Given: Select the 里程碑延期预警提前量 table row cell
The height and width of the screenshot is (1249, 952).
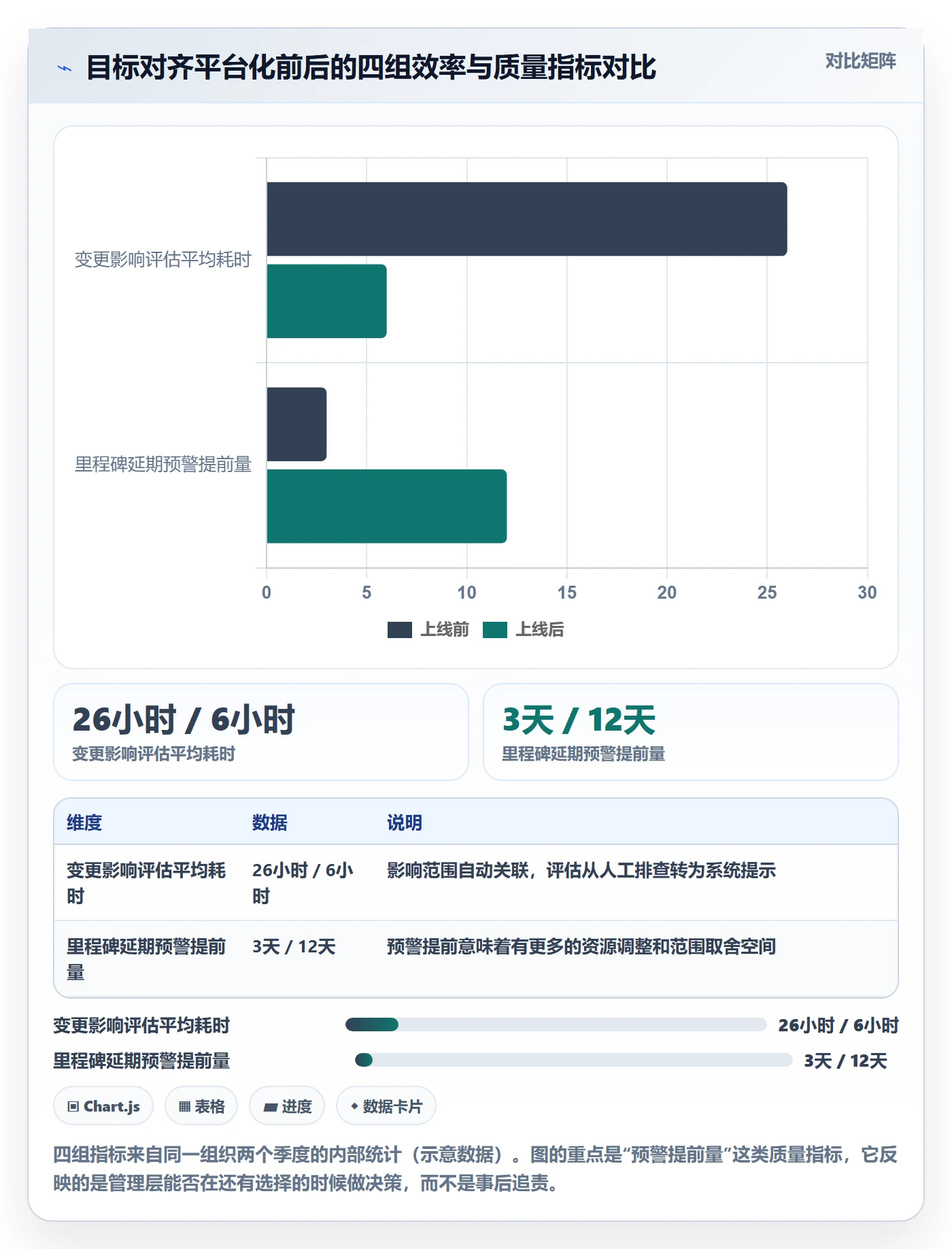Looking at the screenshot, I should 146,959.
